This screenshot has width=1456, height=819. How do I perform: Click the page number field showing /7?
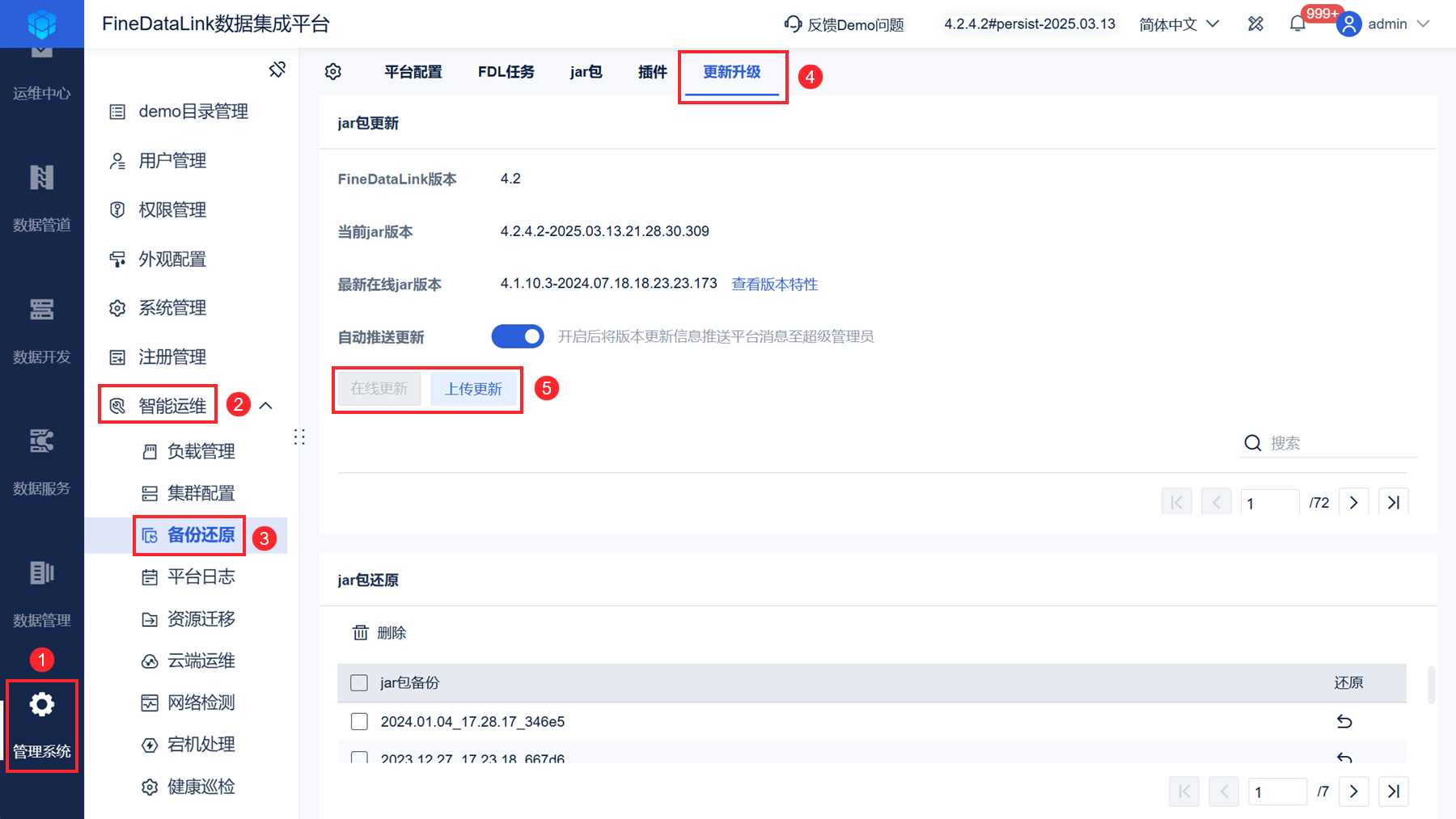[1277, 792]
